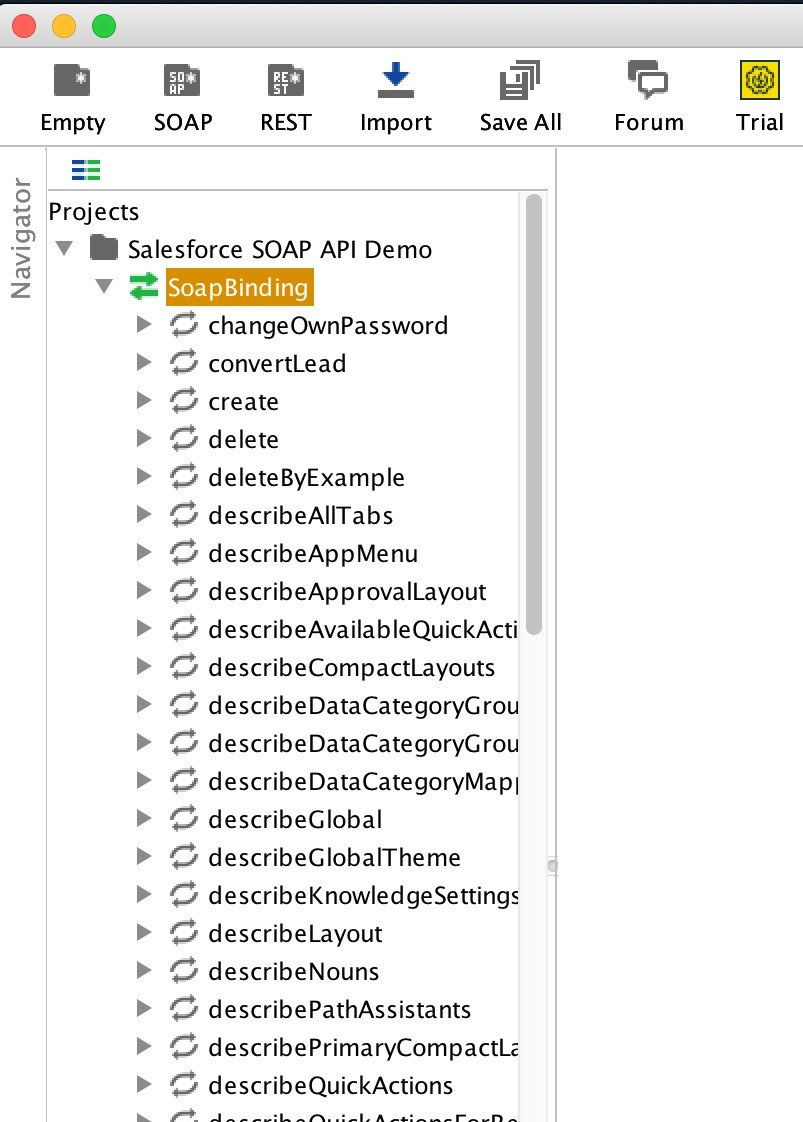Collapse the Salesforce SOAP API Demo project
Image resolution: width=803 pixels, height=1122 pixels.
pos(65,249)
